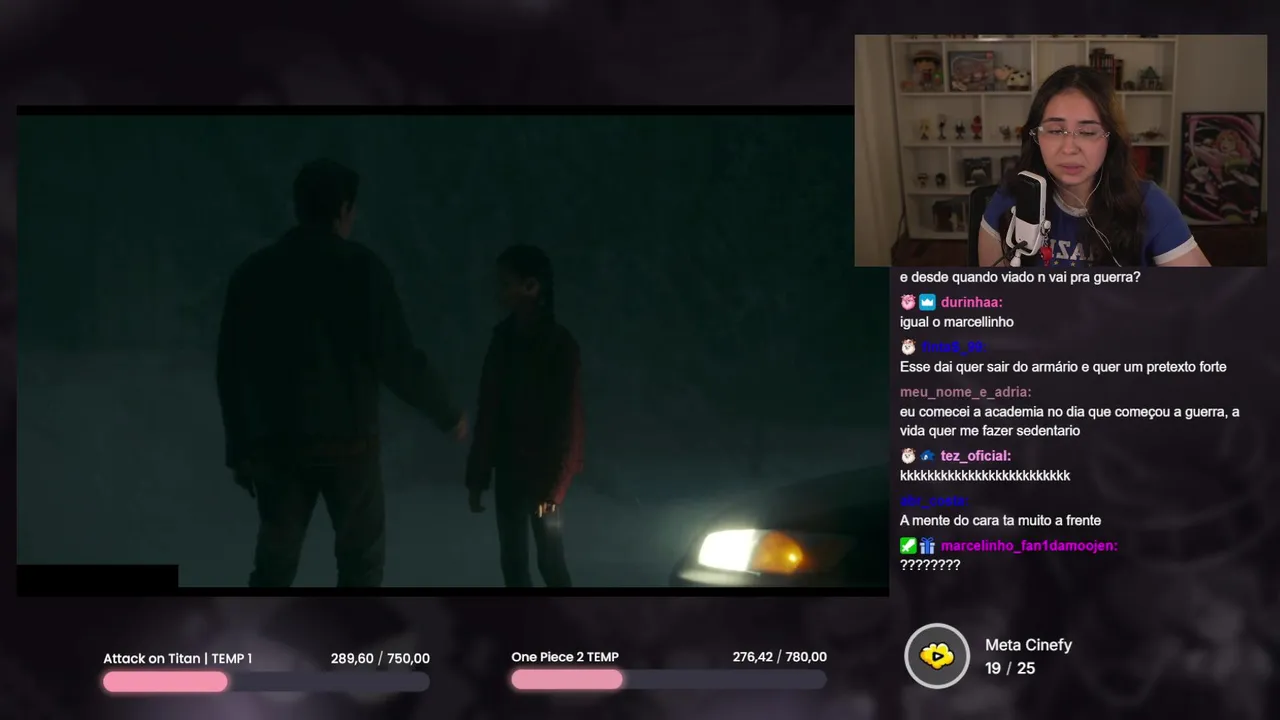Click the crown badge beside durinhaa
Viewport: 1280px width, 720px height.
point(927,302)
